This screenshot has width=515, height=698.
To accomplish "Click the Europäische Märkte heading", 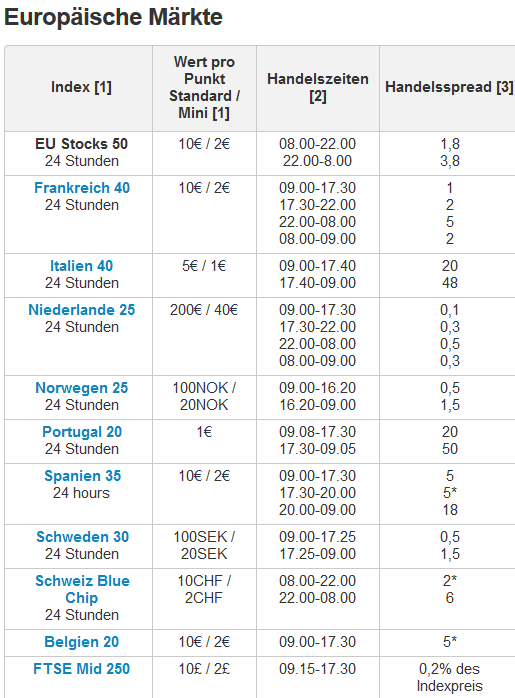I will pyautogui.click(x=113, y=17).
